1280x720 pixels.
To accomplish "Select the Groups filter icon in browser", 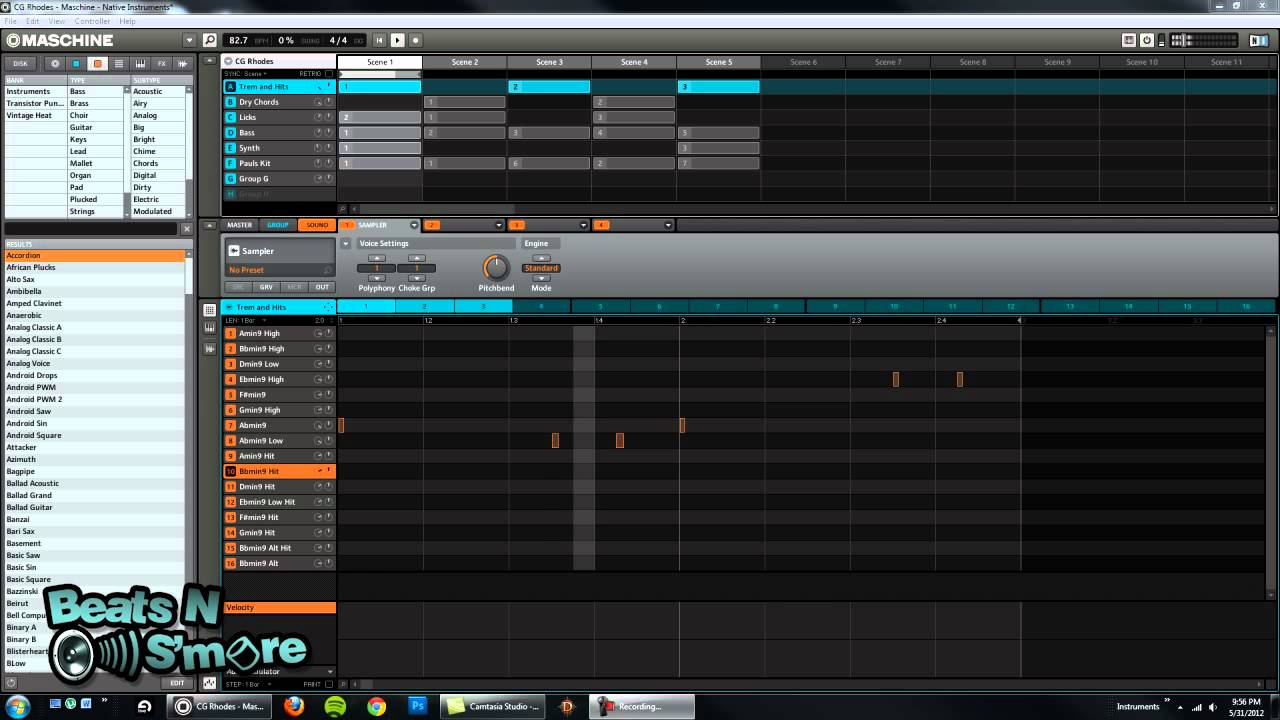I will (x=76, y=63).
